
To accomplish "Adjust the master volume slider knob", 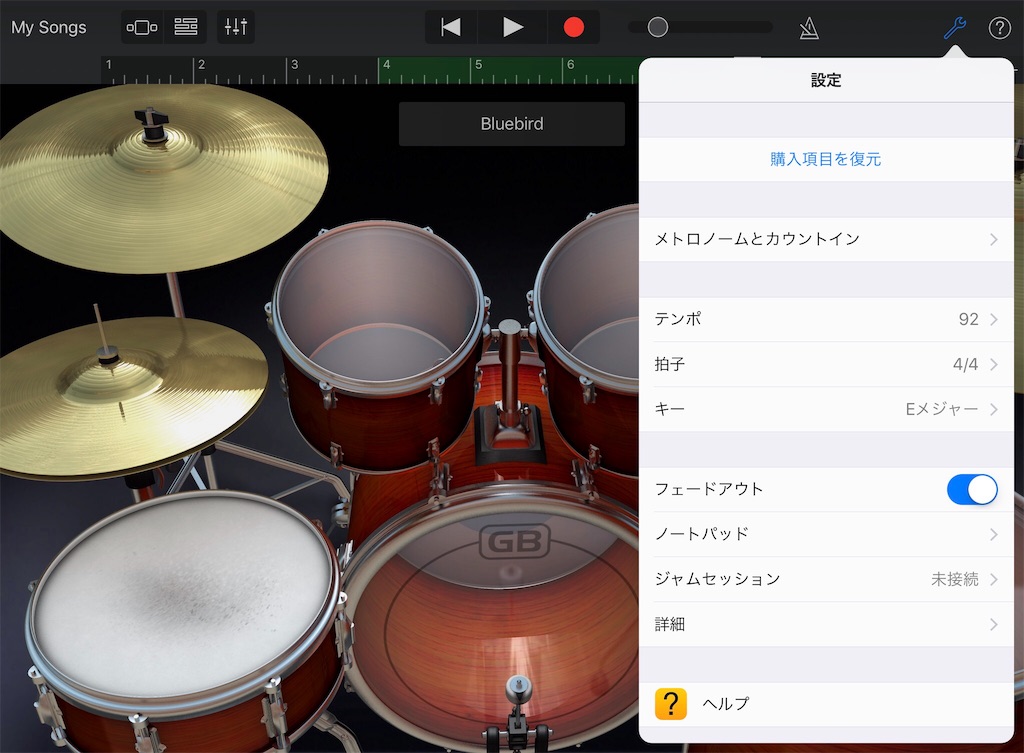I will (x=658, y=27).
